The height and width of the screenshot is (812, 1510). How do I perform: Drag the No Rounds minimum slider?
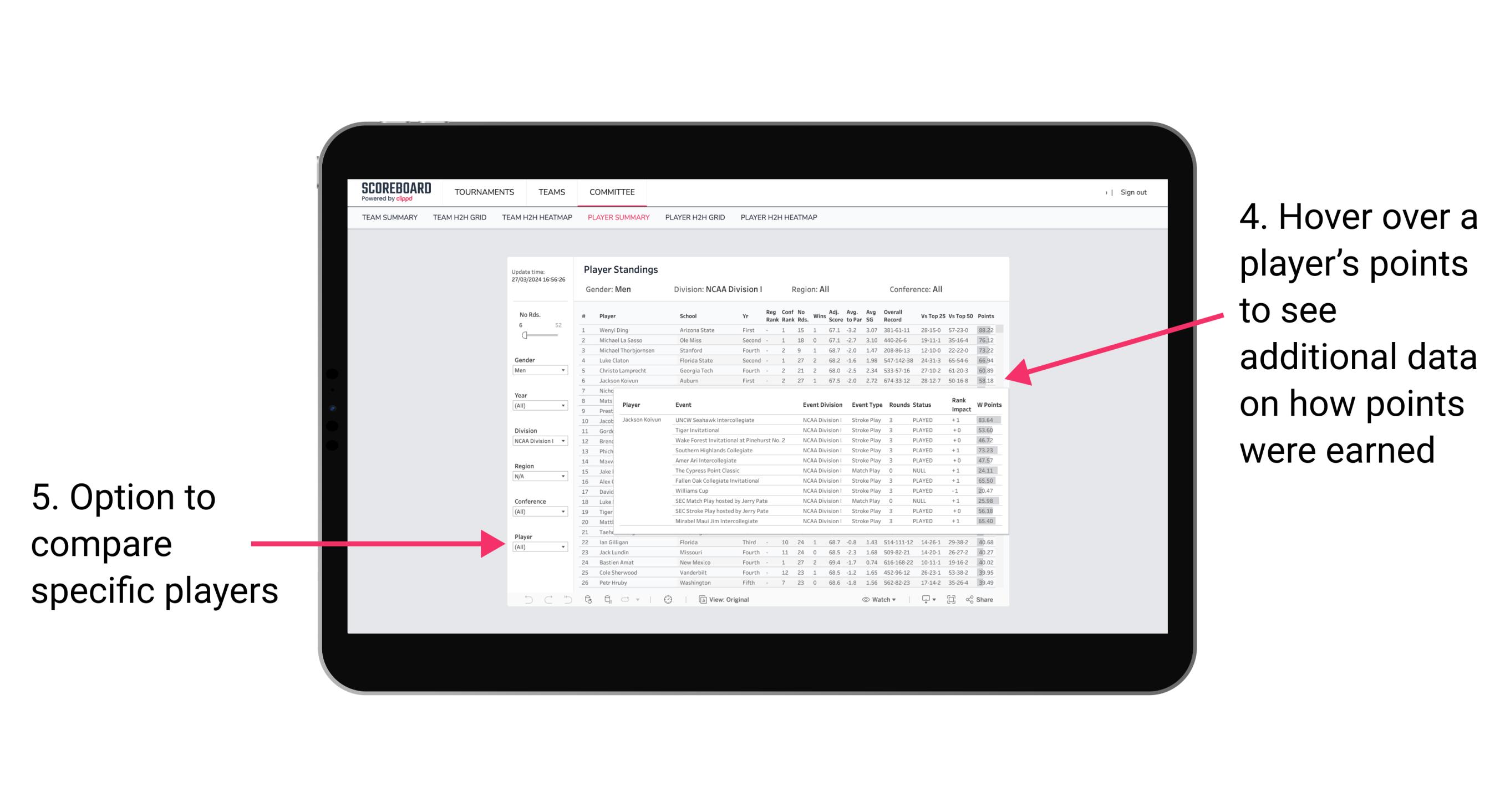[x=524, y=335]
